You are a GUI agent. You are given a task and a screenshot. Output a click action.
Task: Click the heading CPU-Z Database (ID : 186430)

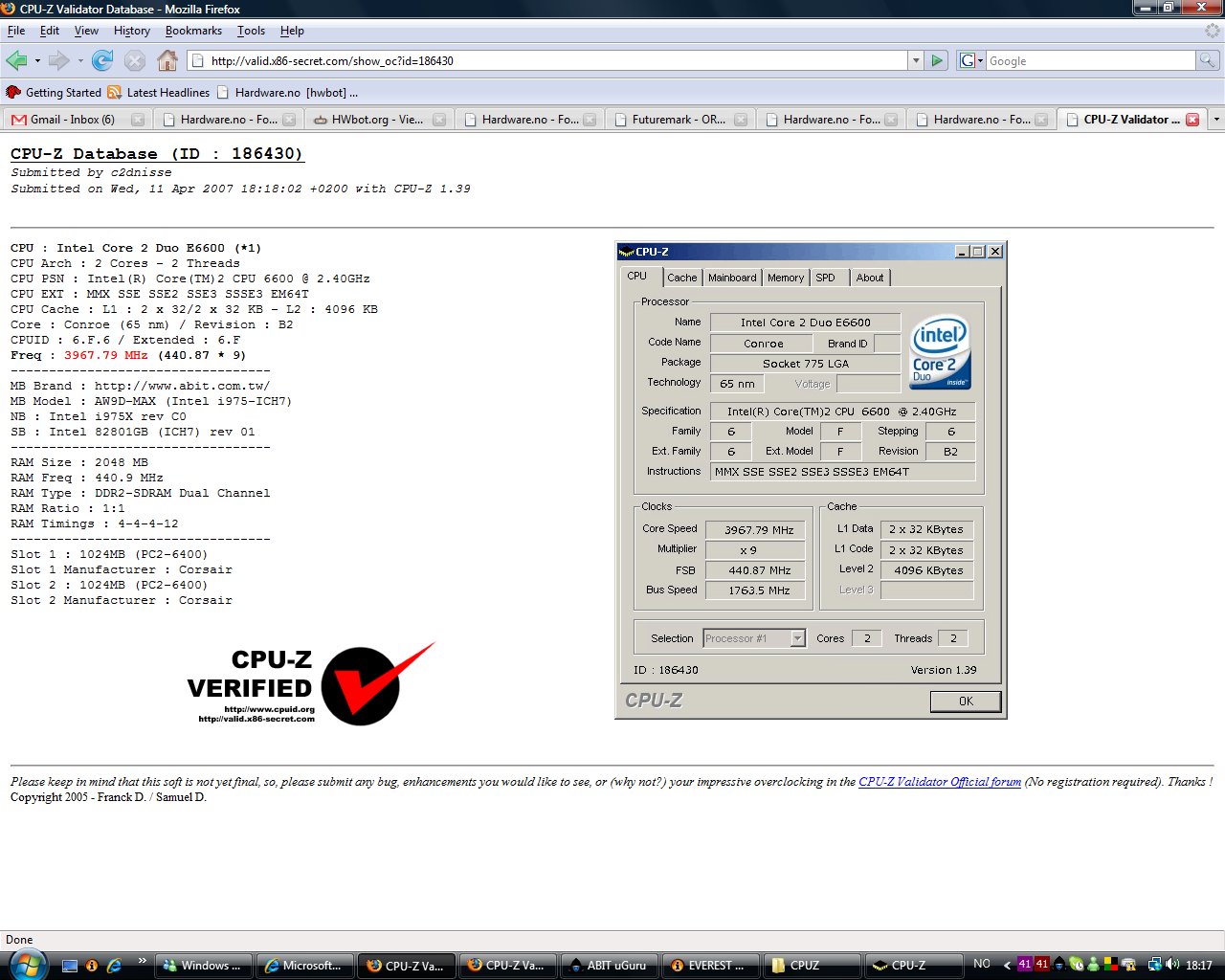[x=157, y=154]
